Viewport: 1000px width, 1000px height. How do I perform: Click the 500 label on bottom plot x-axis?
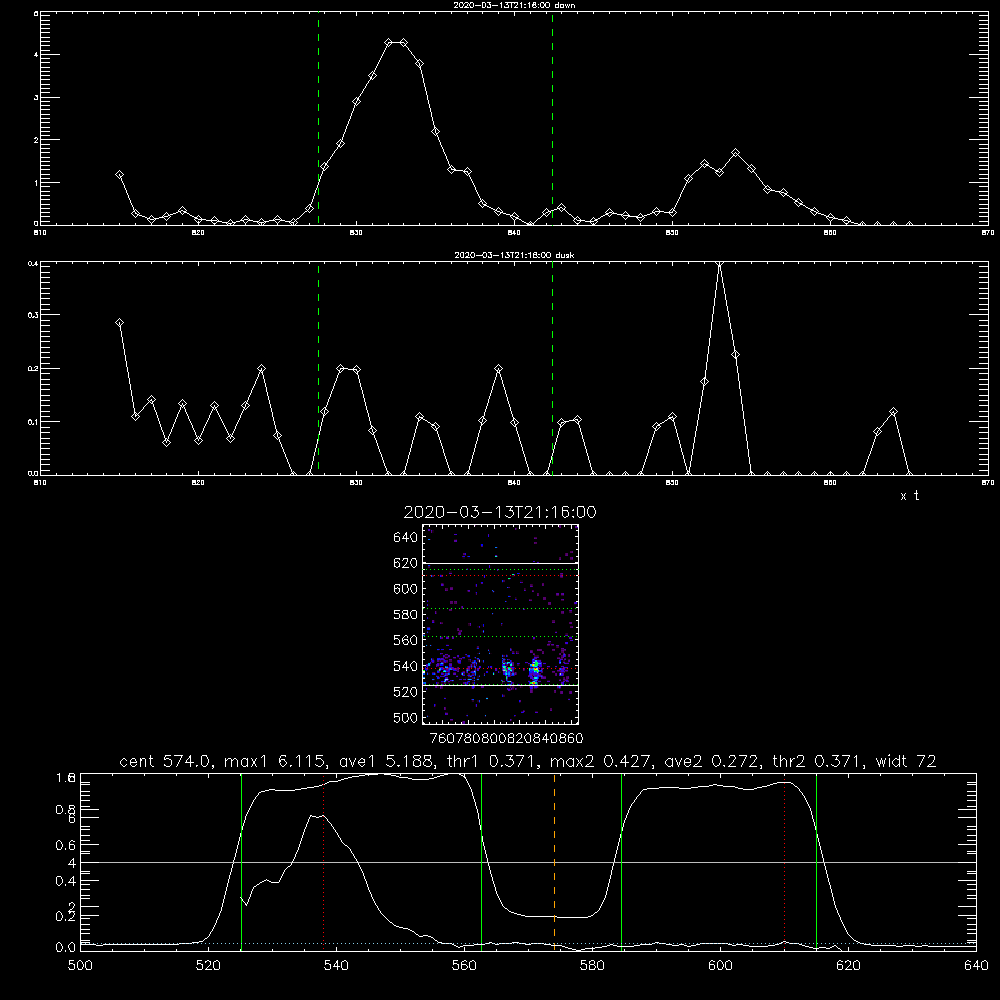pos(80,966)
